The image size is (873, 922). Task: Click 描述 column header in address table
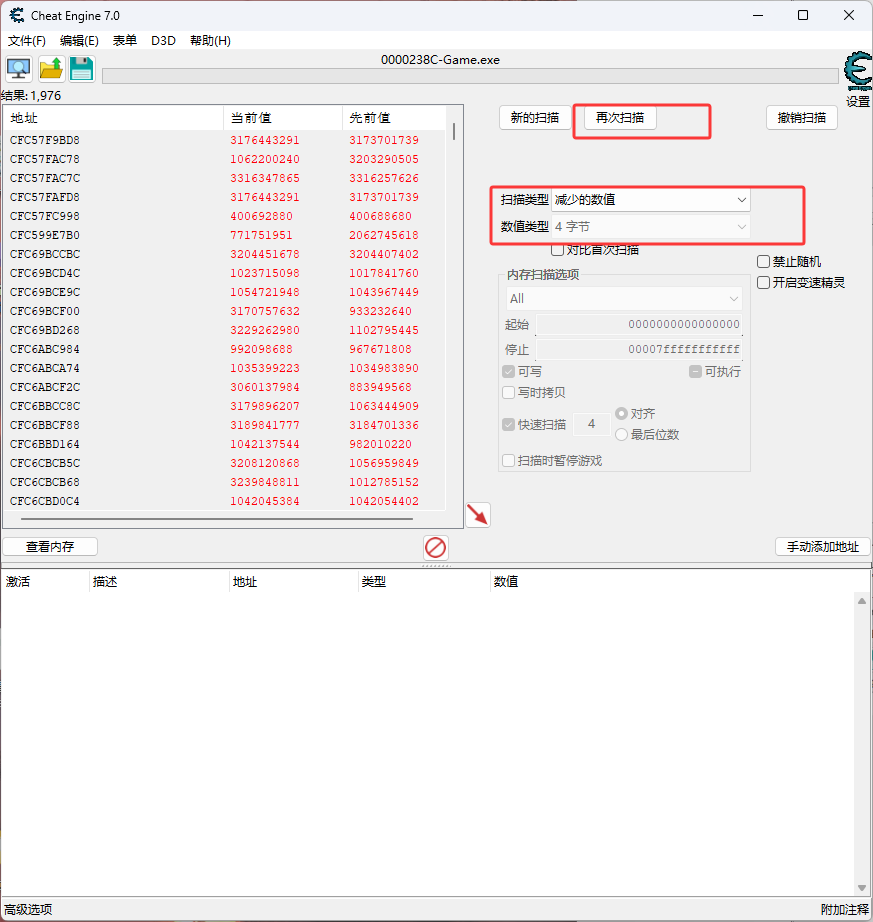pyautogui.click(x=159, y=582)
